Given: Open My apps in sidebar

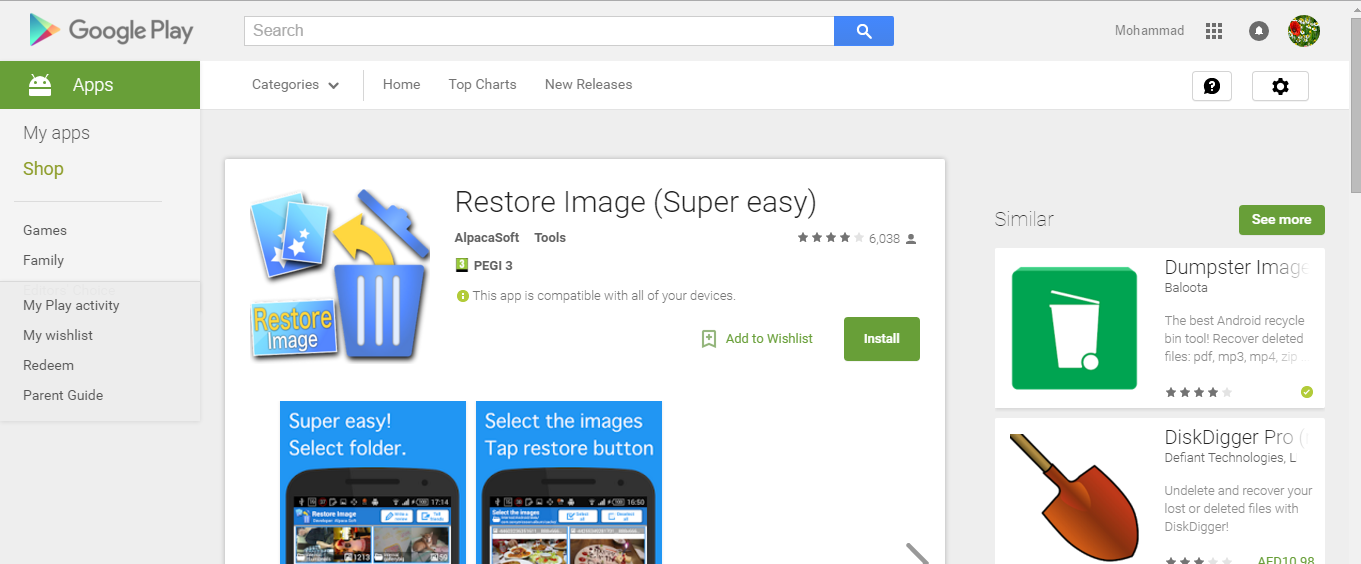Looking at the screenshot, I should pos(56,133).
